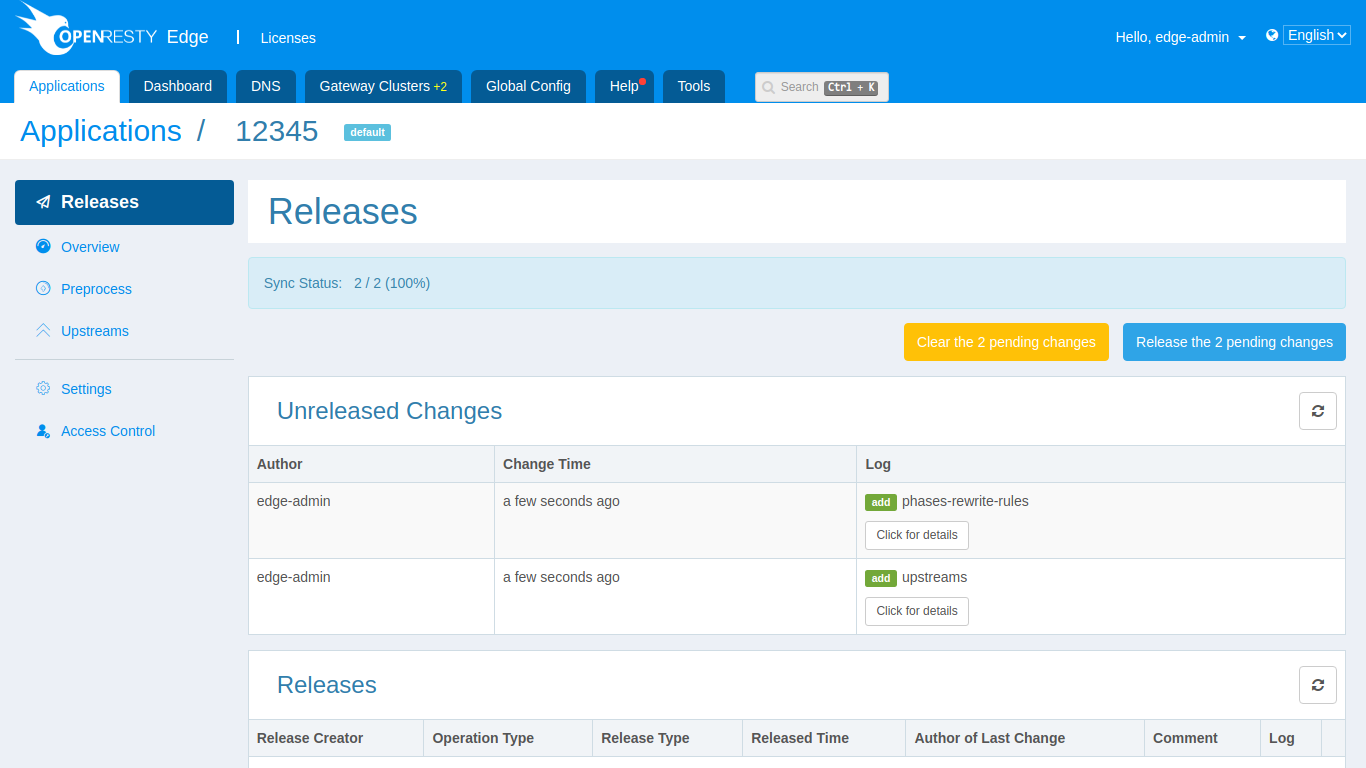
Task: Release the 2 pending changes
Action: tap(1234, 342)
